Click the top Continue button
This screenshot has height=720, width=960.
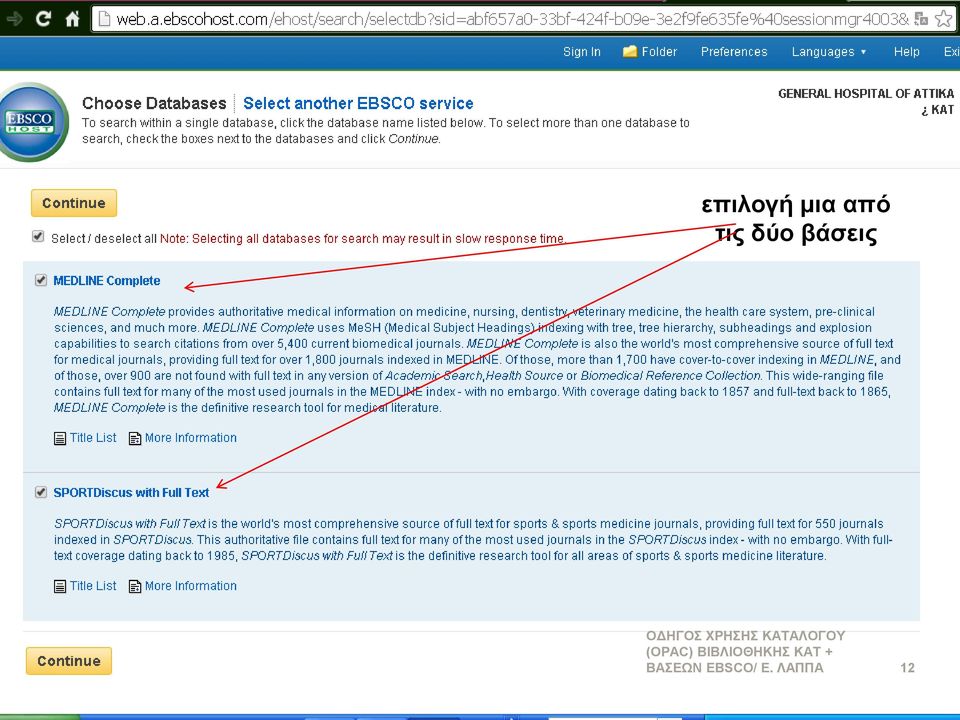[x=73, y=203]
